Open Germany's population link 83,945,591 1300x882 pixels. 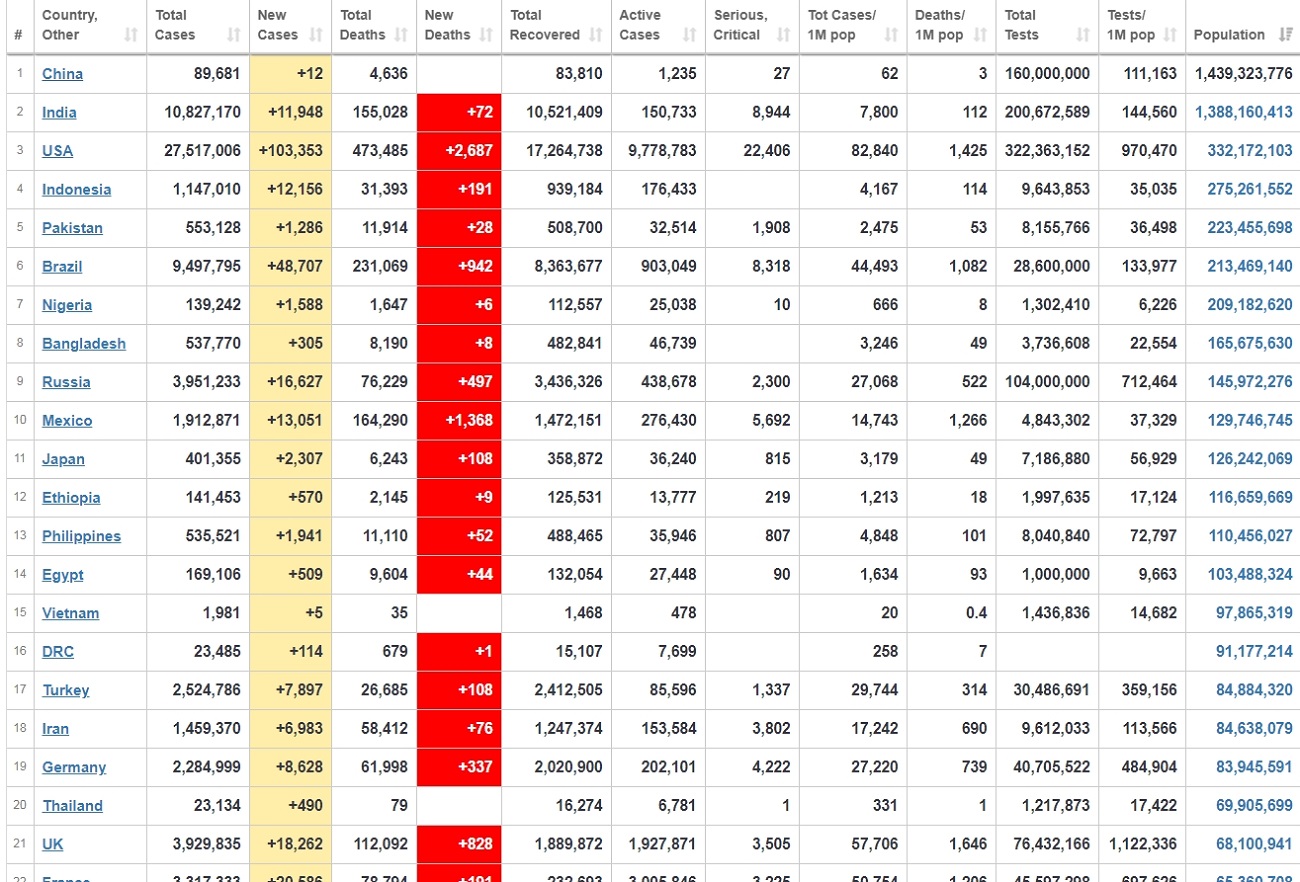pos(1243,768)
